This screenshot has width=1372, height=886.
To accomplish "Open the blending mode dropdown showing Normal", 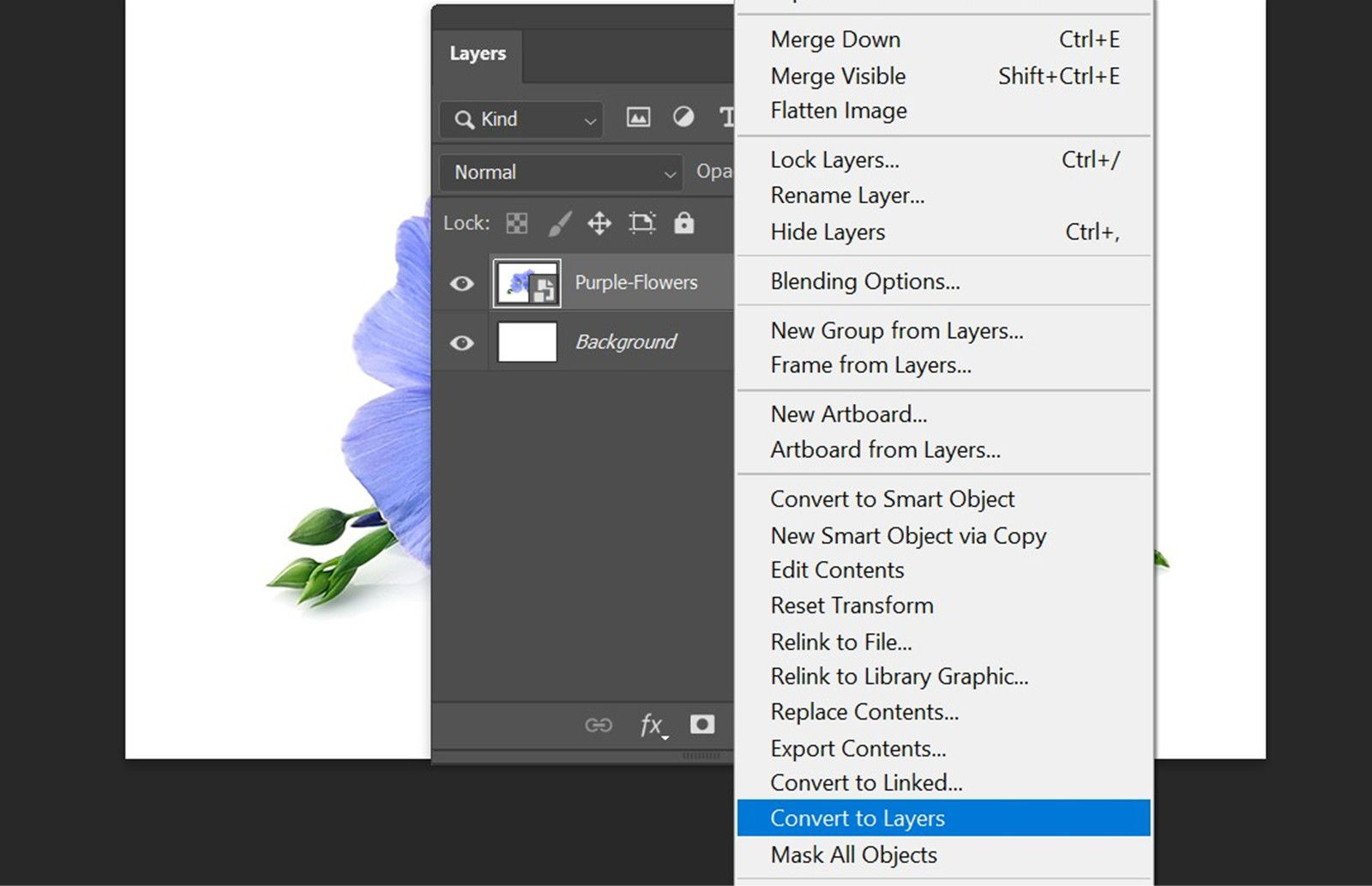I will (560, 172).
